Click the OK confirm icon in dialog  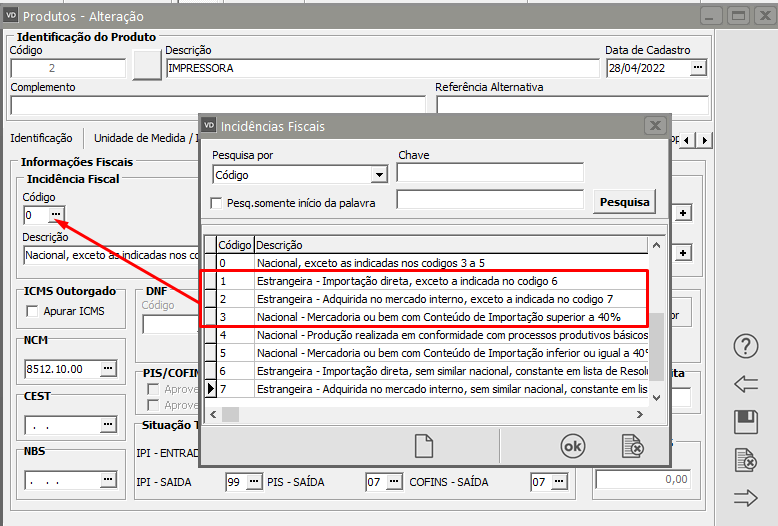click(572, 447)
